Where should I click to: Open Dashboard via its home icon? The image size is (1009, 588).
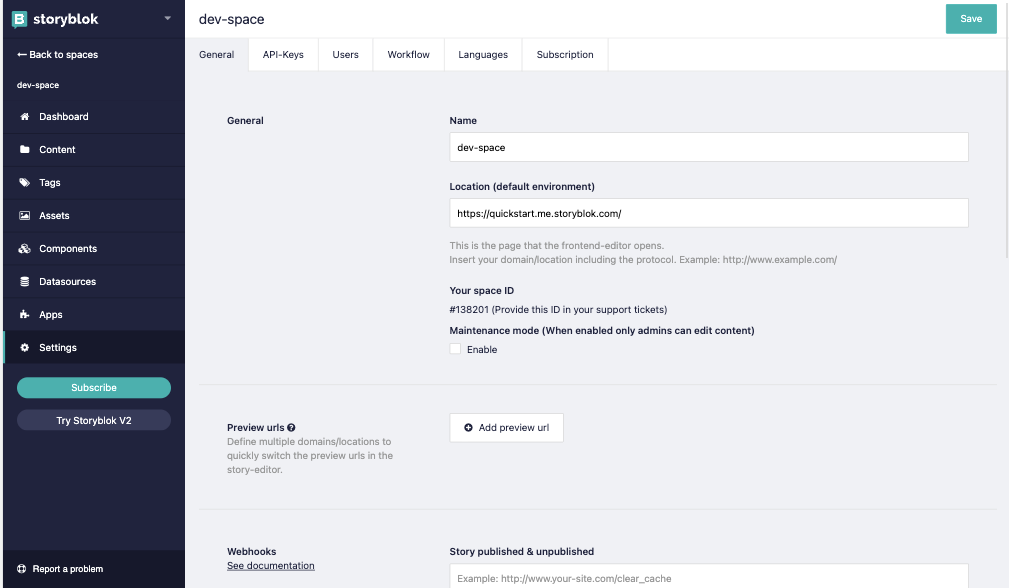point(24,116)
